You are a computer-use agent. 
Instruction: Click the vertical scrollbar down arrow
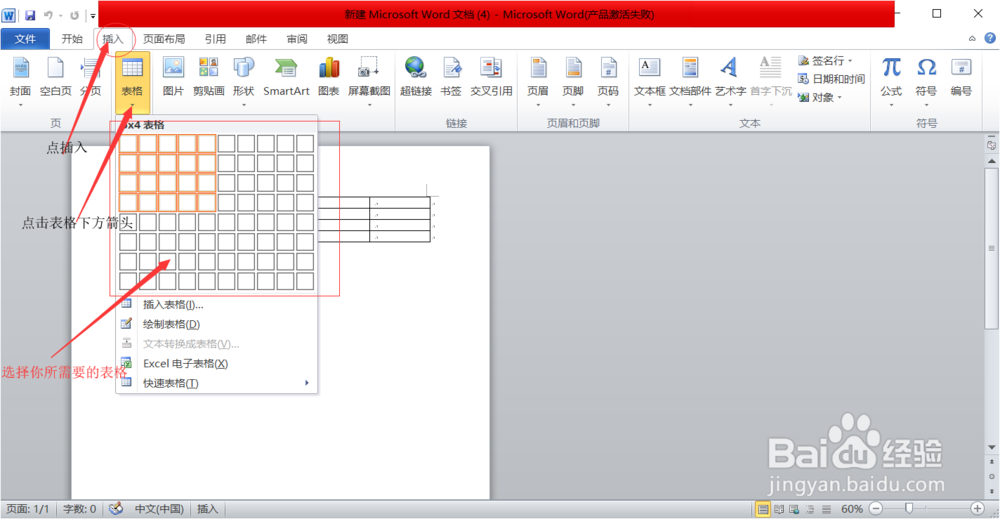pos(992,447)
